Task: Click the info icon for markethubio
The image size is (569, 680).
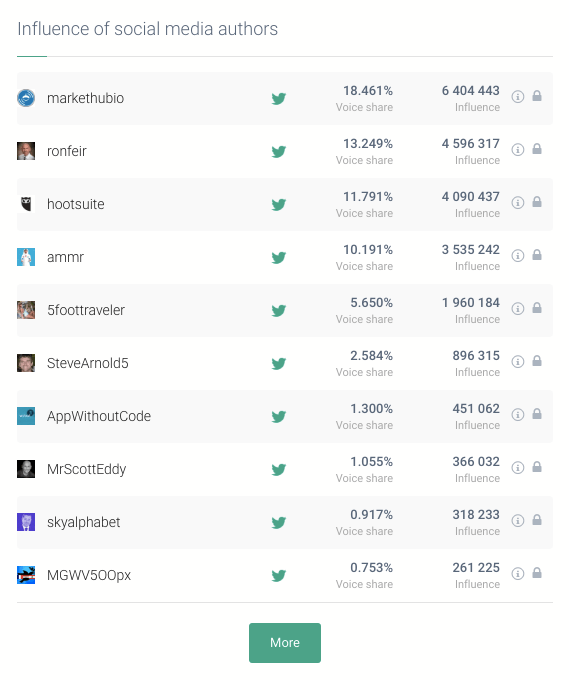Action: pos(517,96)
